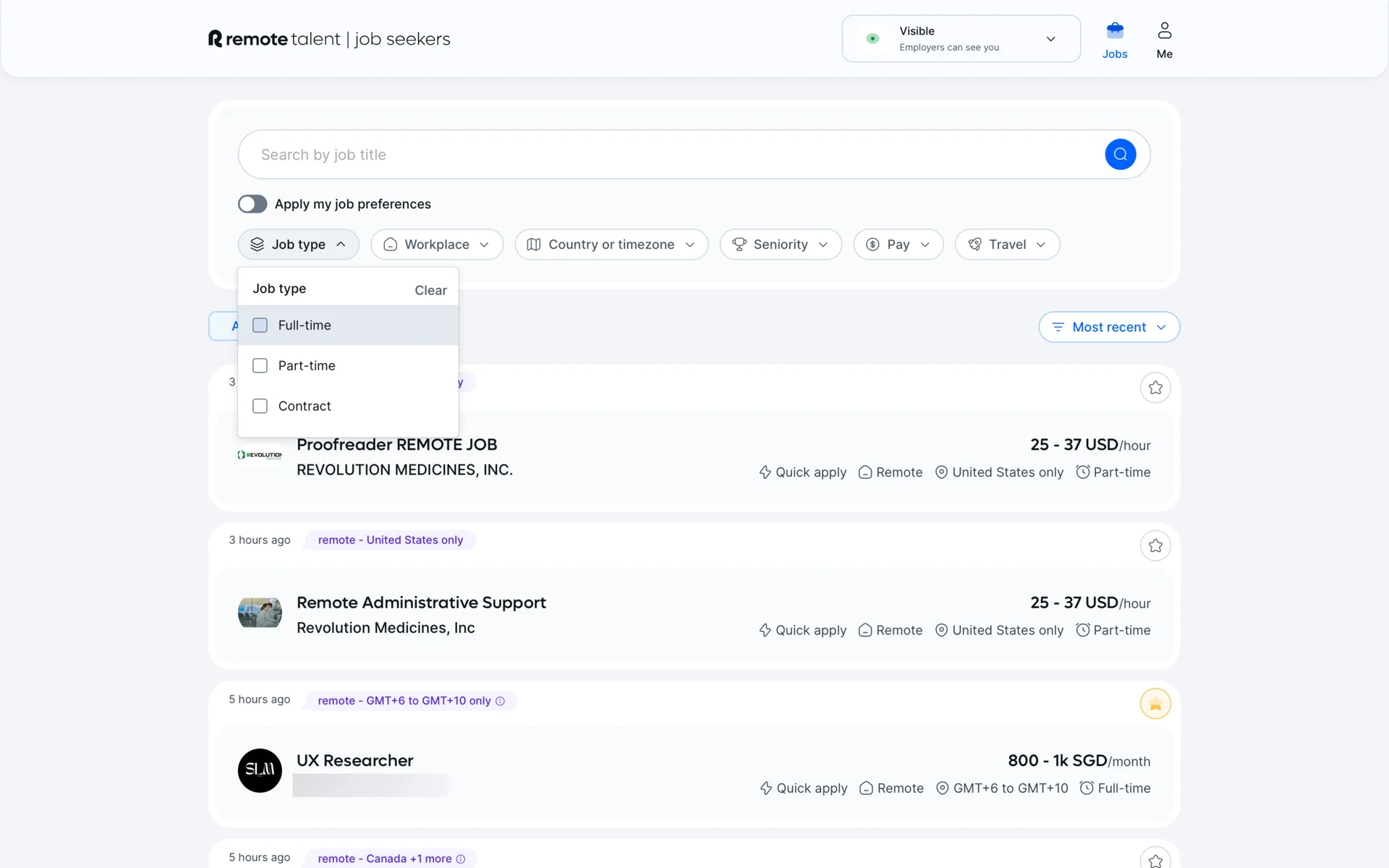Star the Remote Administrative Support job

[1155, 546]
